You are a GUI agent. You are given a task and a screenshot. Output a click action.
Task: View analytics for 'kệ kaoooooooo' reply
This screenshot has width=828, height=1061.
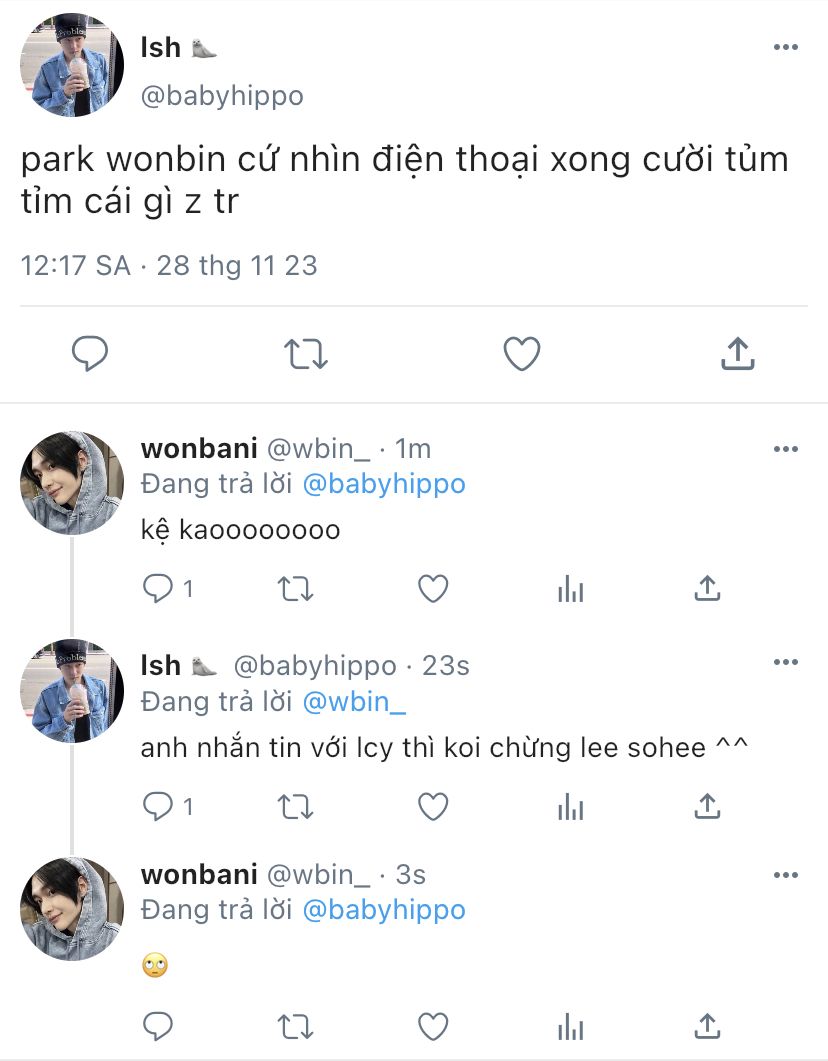[570, 589]
